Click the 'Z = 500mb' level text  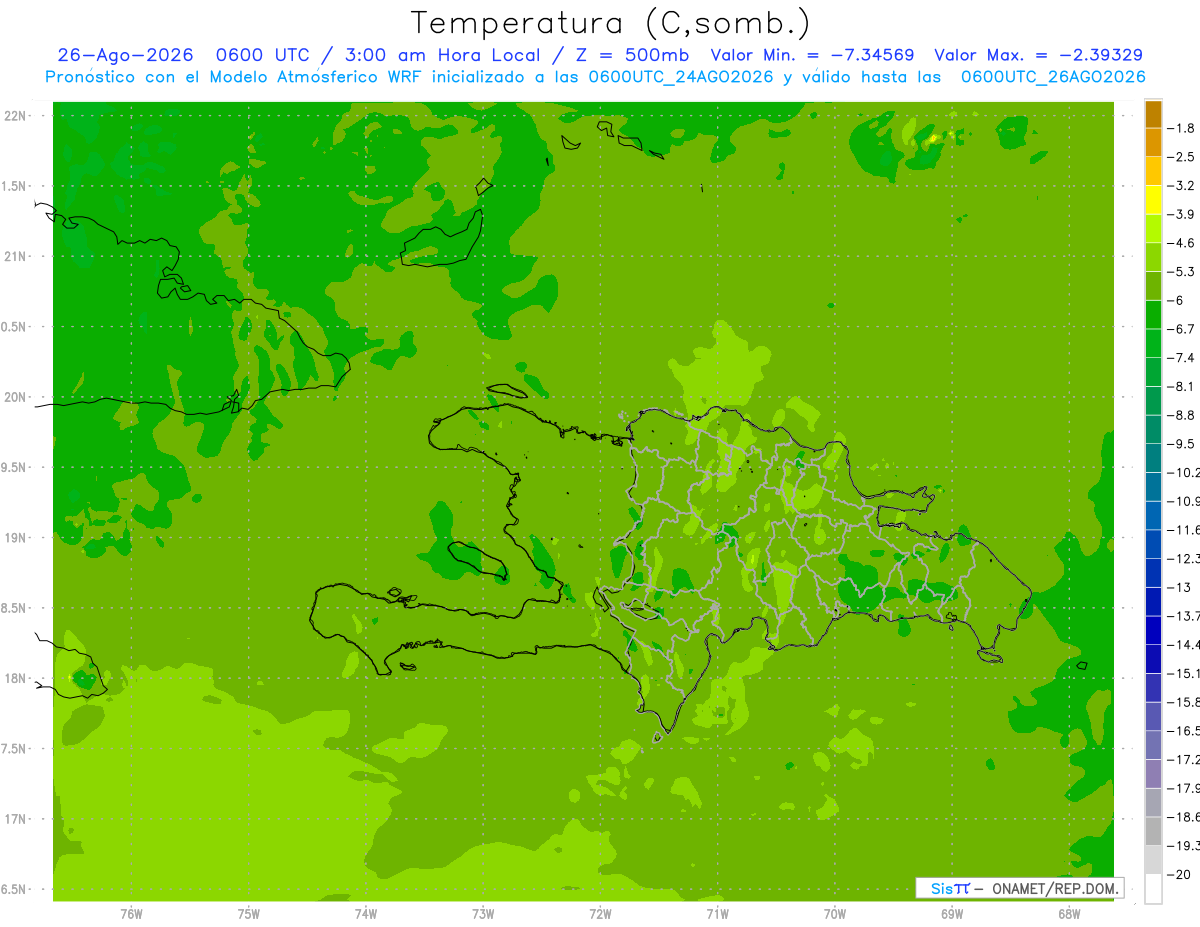click(630, 55)
